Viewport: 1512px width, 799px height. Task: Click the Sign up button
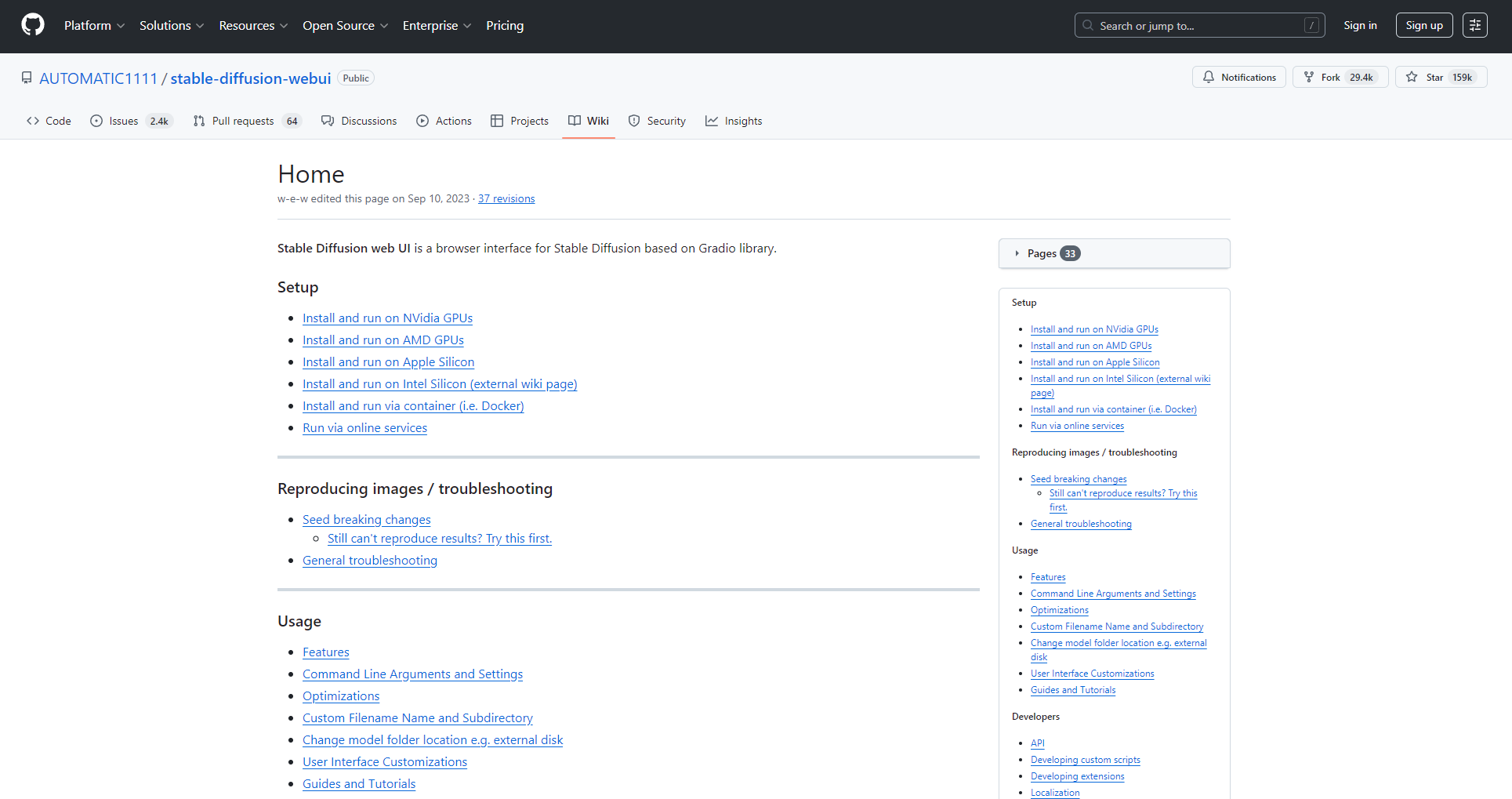pos(1423,25)
